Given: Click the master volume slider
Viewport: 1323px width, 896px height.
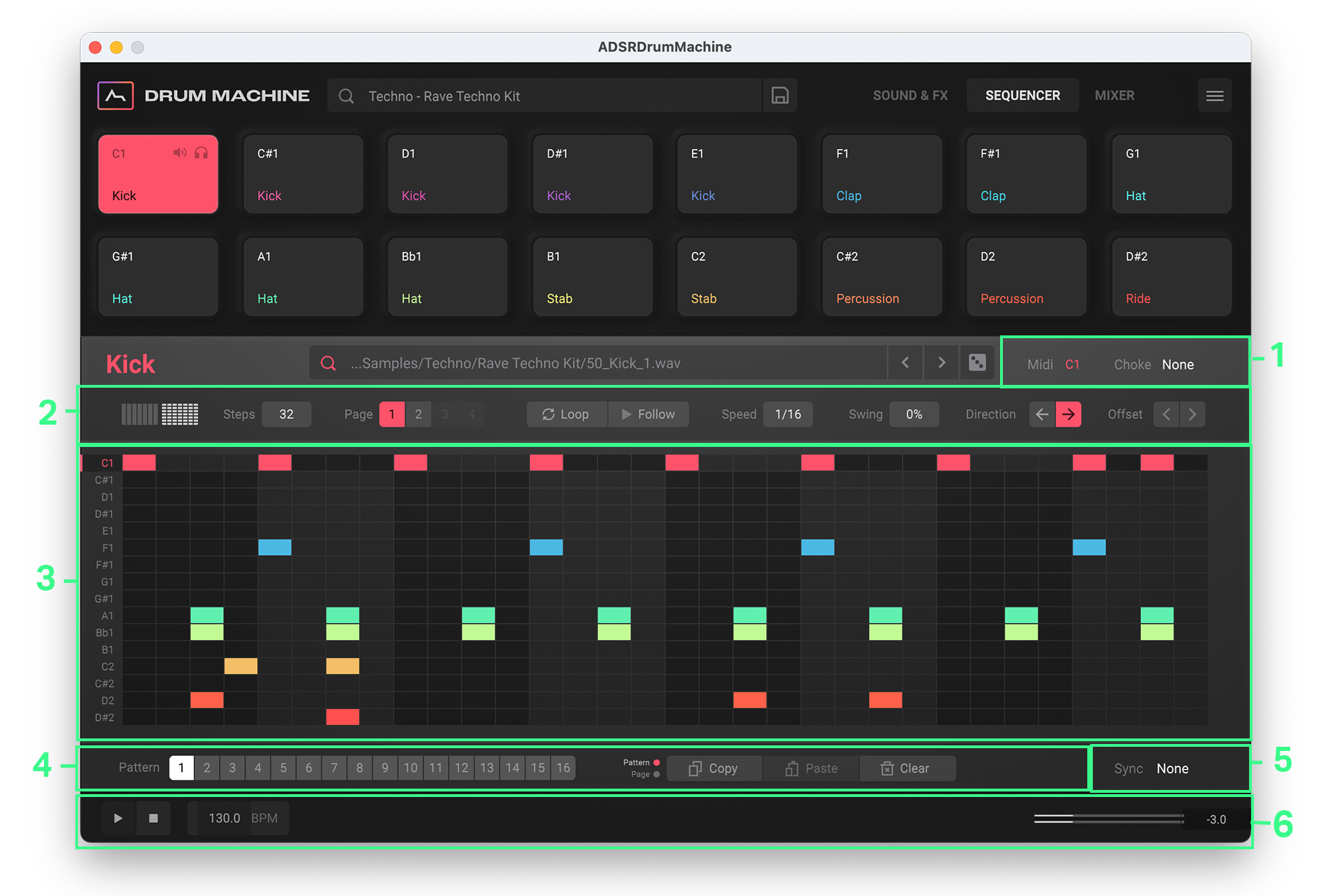Looking at the screenshot, I should [x=1108, y=819].
